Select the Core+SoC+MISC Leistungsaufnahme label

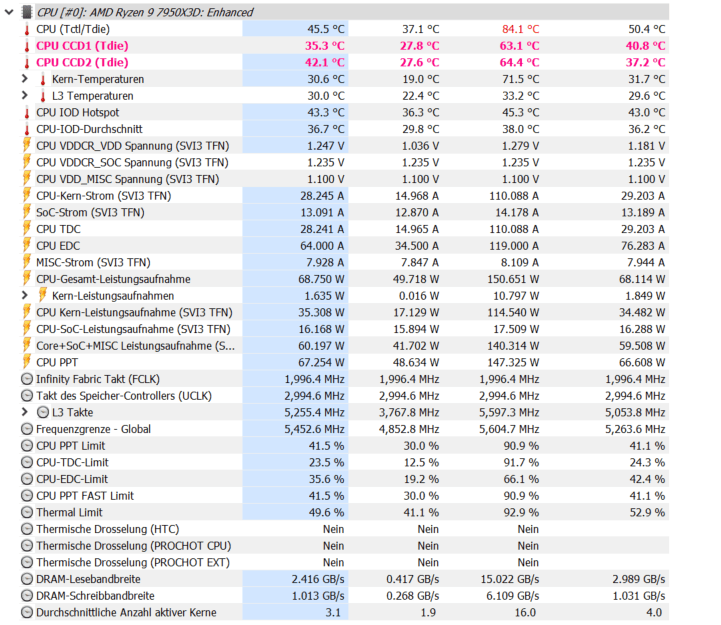(x=136, y=346)
